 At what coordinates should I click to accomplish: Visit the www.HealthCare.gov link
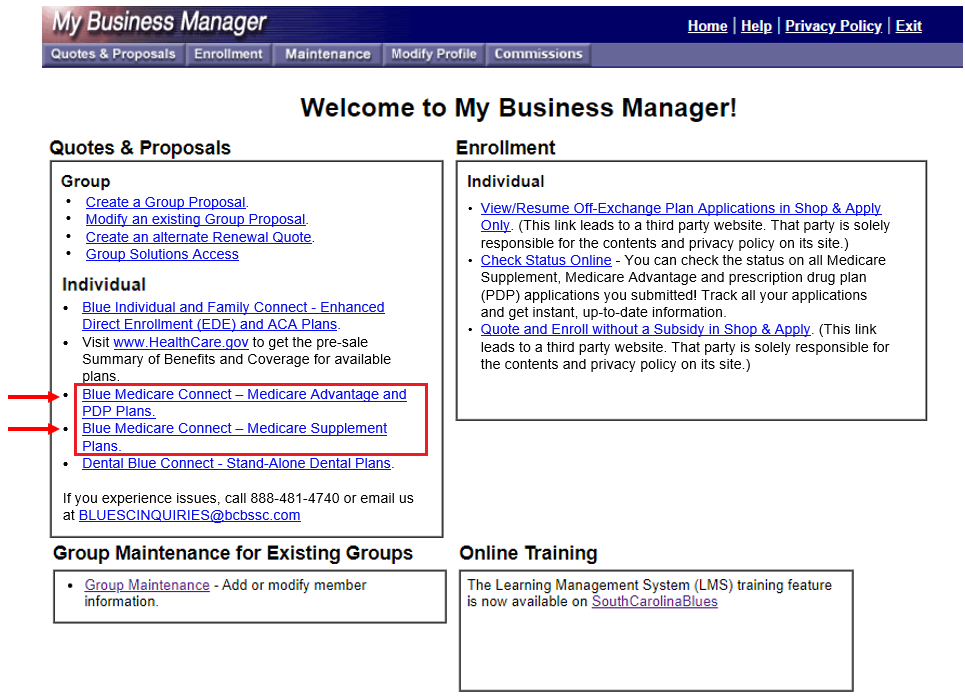coord(181,341)
